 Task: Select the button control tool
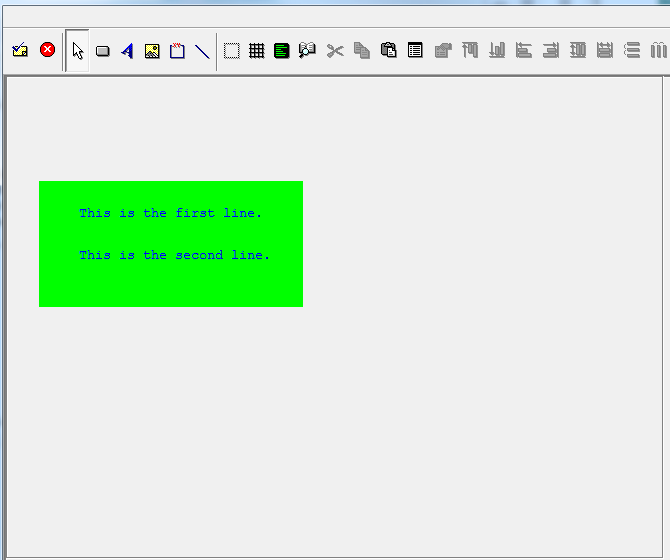click(103, 51)
